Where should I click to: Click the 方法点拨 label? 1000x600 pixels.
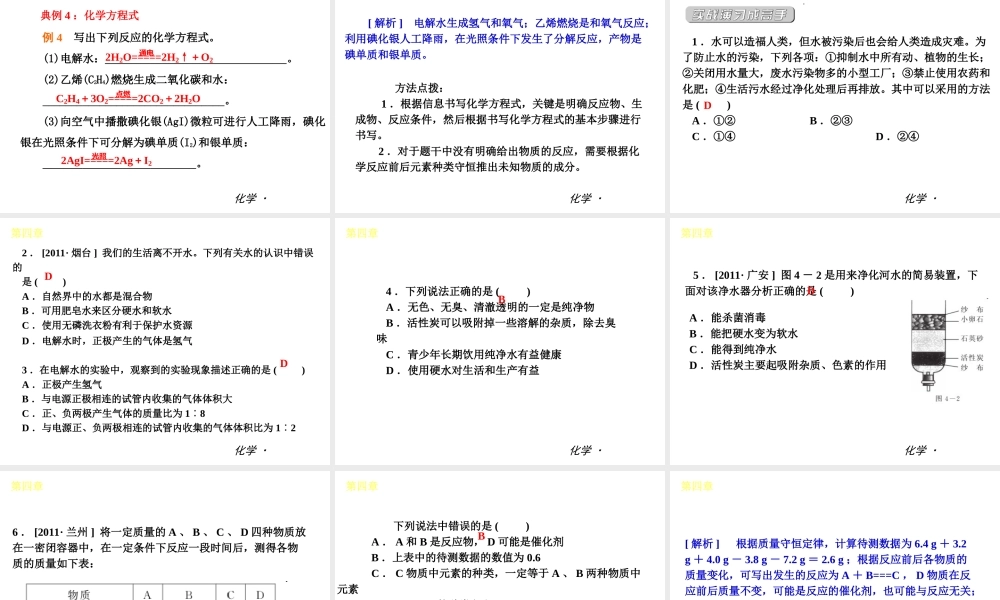click(x=418, y=88)
